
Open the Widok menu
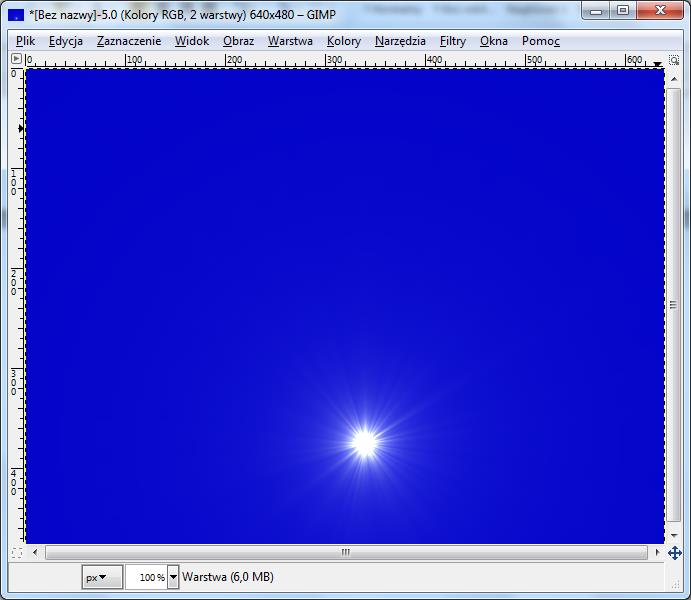point(192,41)
